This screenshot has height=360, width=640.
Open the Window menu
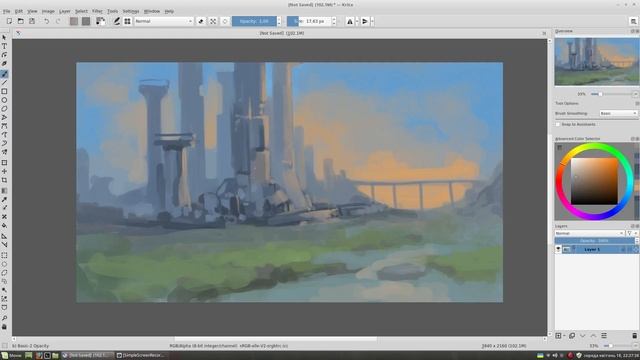[x=152, y=11]
